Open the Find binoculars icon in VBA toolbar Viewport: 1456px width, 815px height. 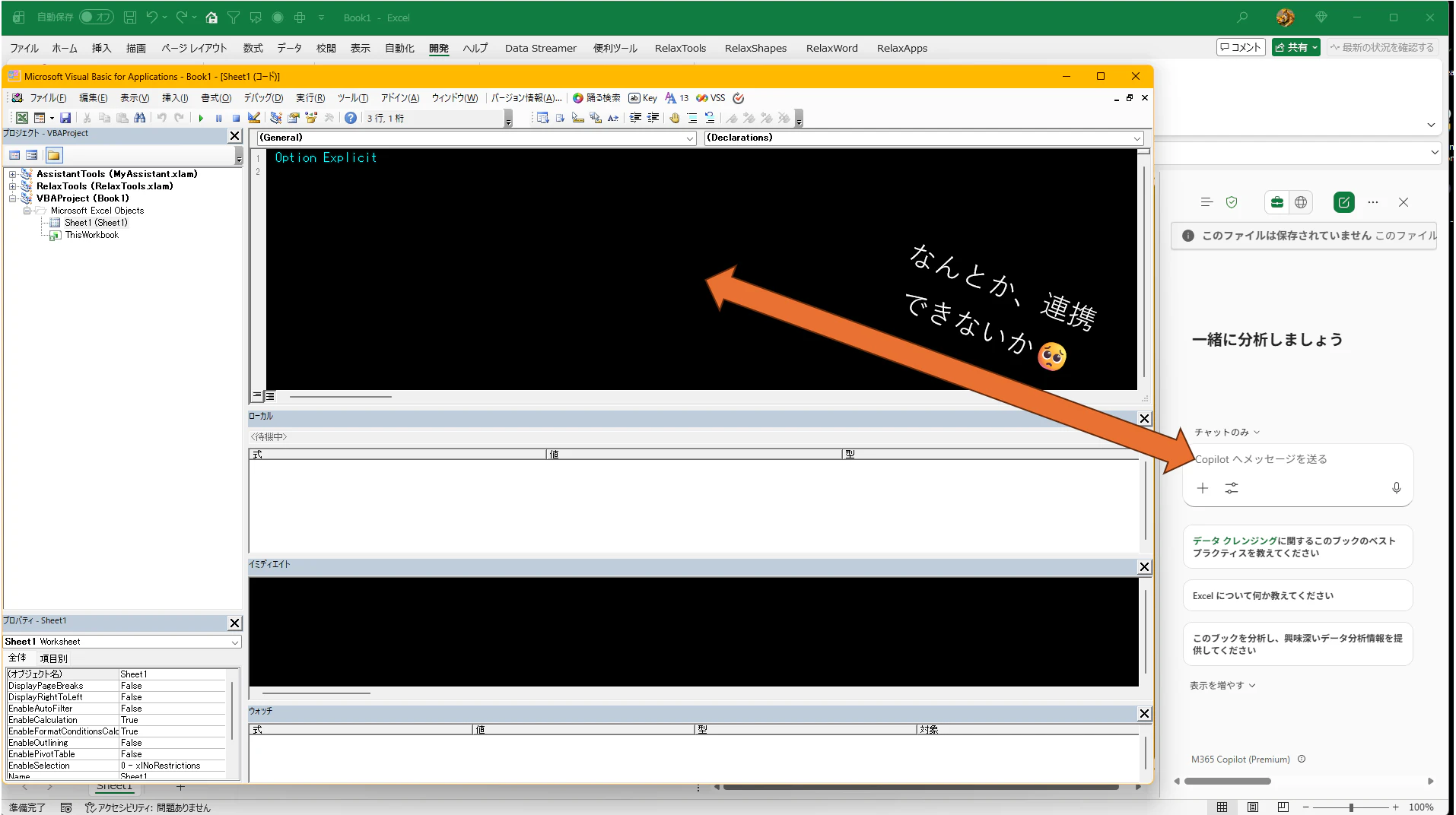140,118
